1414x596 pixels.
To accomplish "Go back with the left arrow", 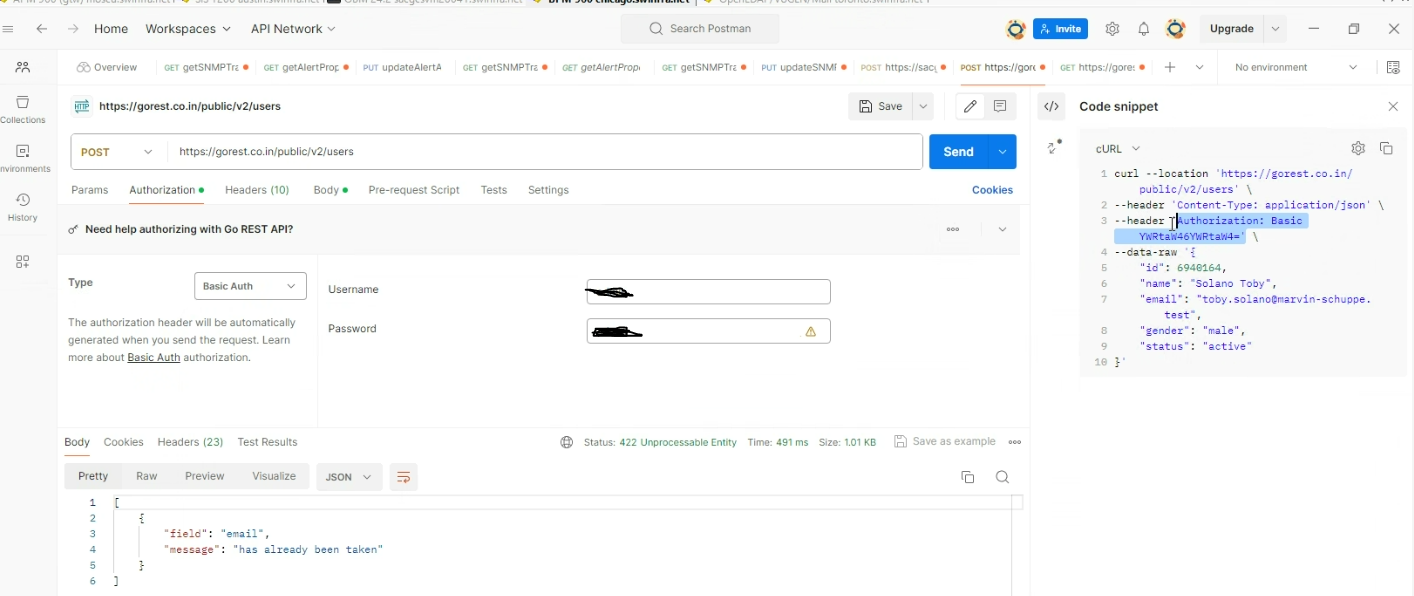I will [42, 29].
